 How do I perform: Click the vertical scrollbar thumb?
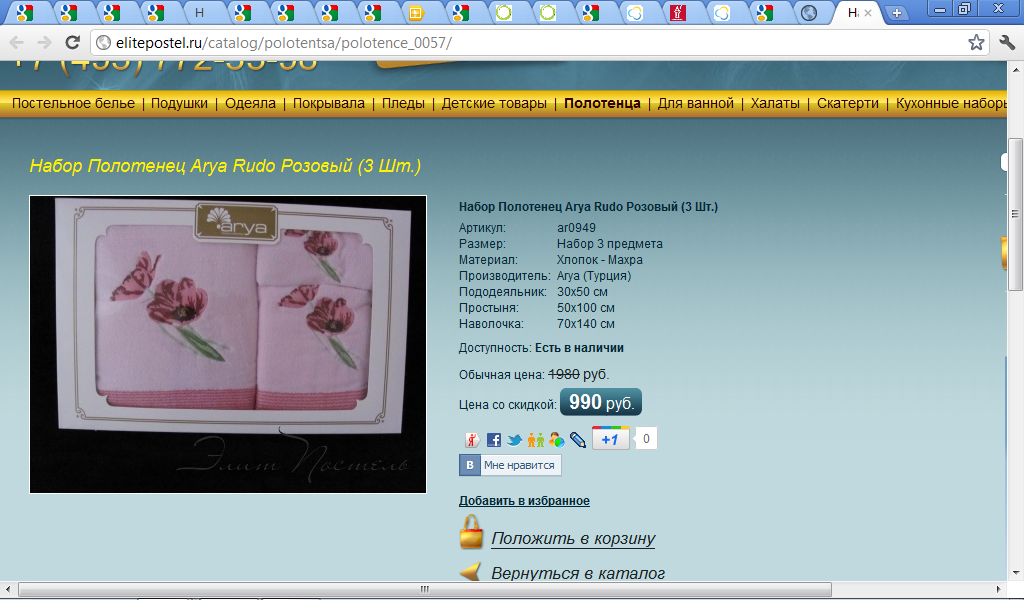(x=1015, y=214)
